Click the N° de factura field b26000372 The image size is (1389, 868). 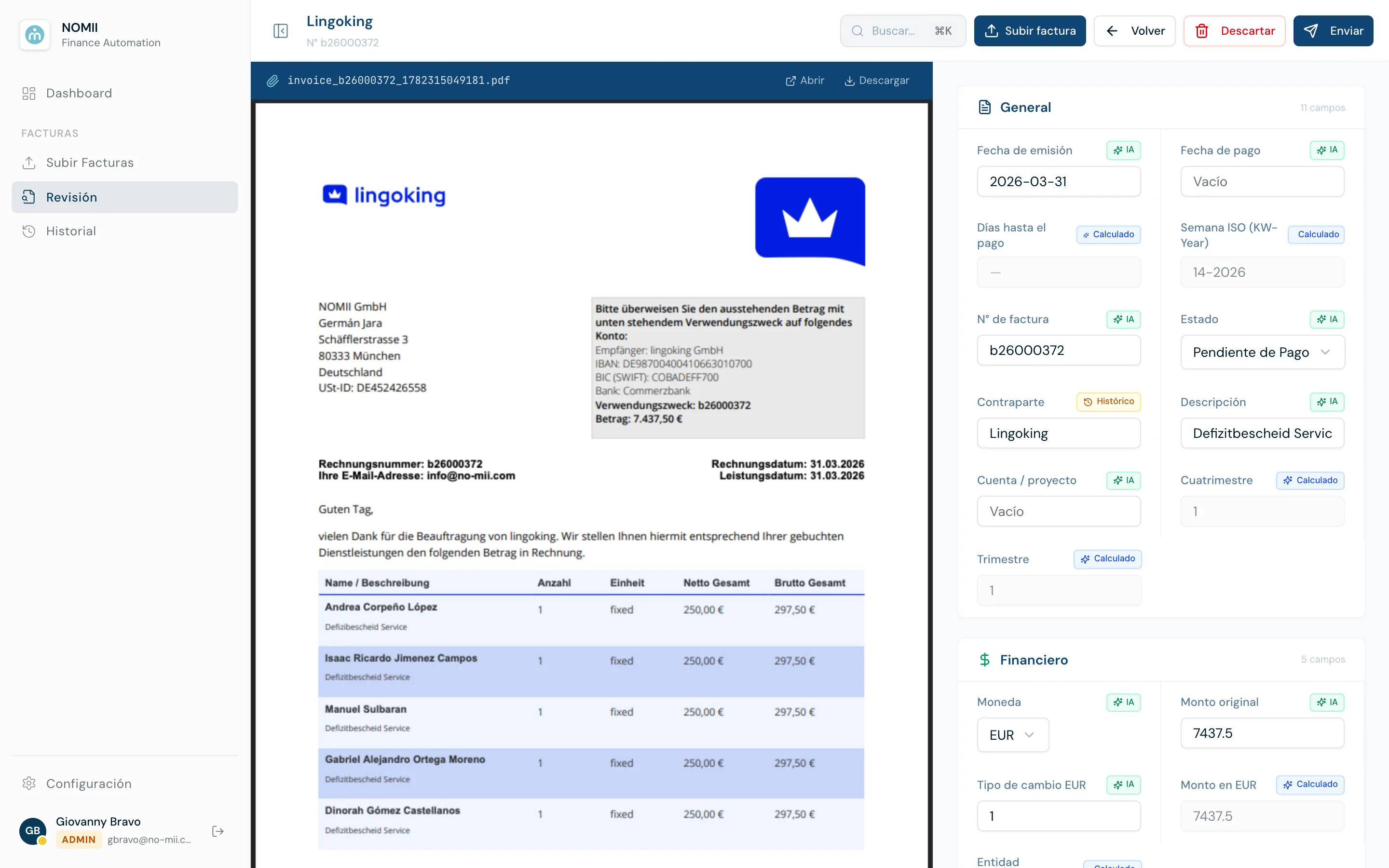tap(1059, 350)
